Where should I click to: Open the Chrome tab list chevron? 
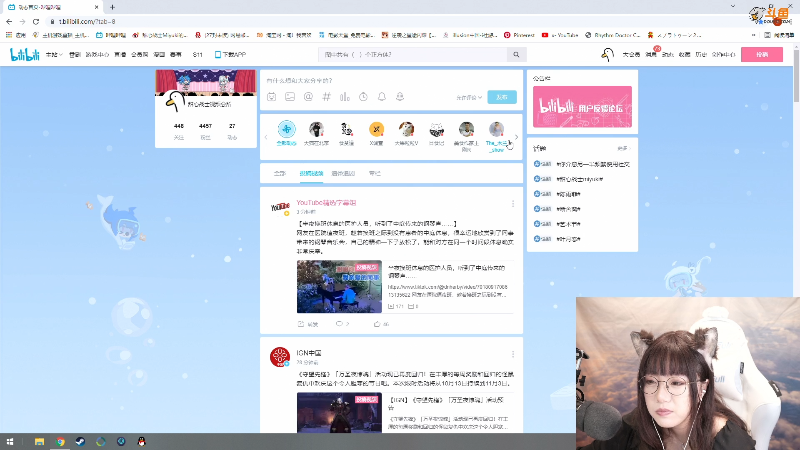pyautogui.click(x=733, y=7)
